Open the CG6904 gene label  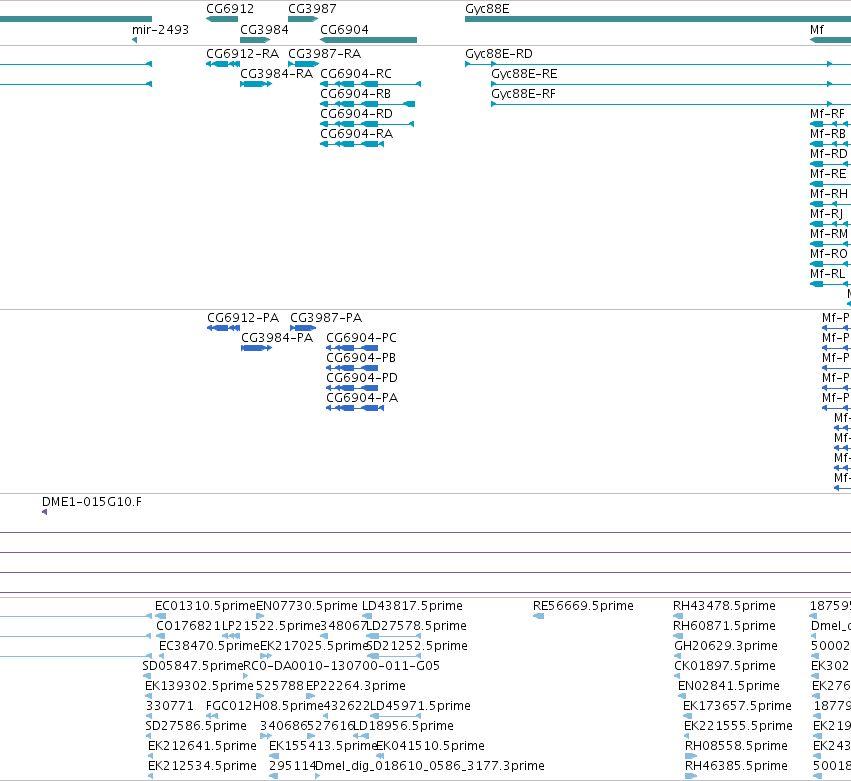click(345, 30)
